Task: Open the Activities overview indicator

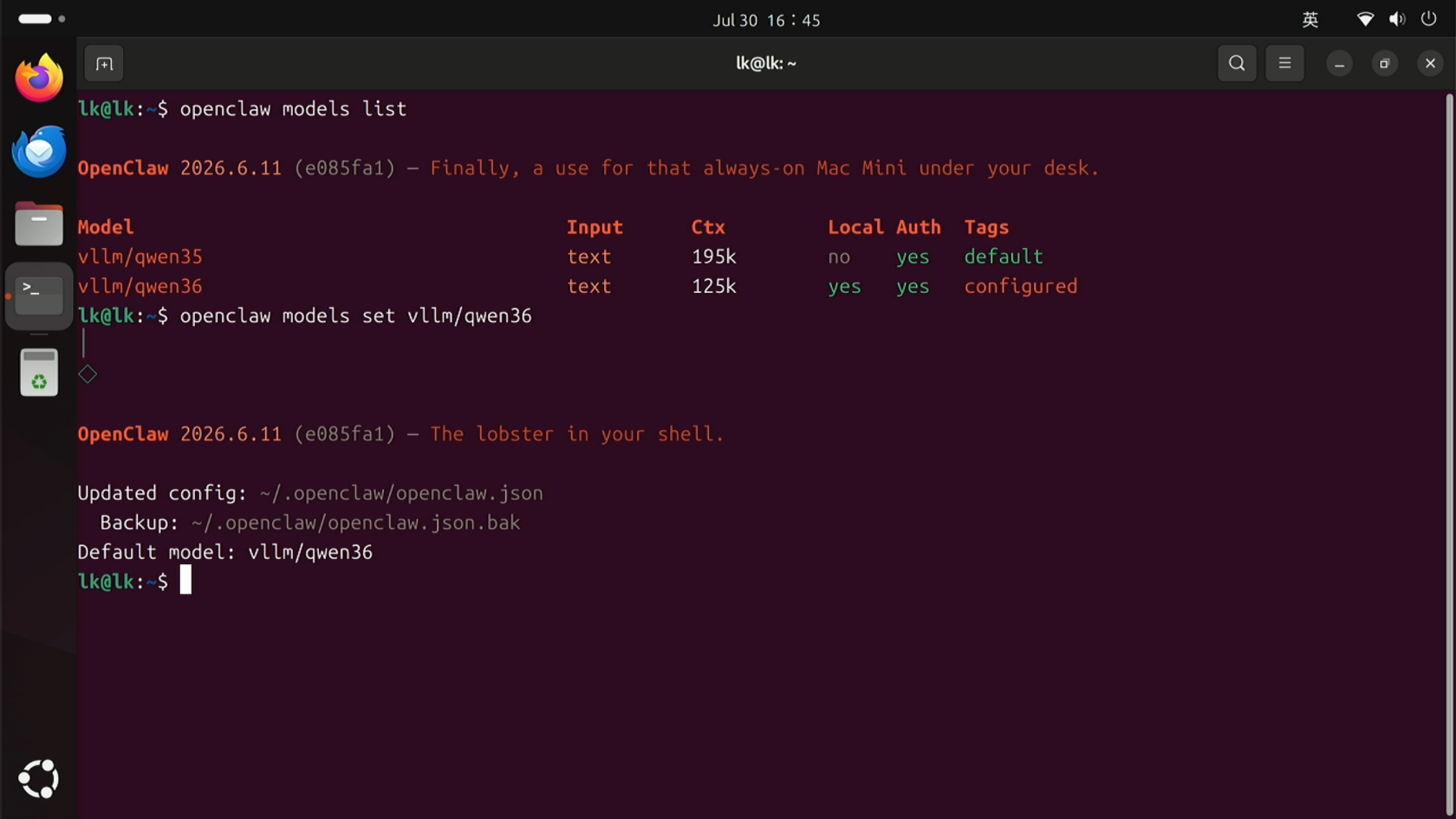Action: tap(42, 18)
